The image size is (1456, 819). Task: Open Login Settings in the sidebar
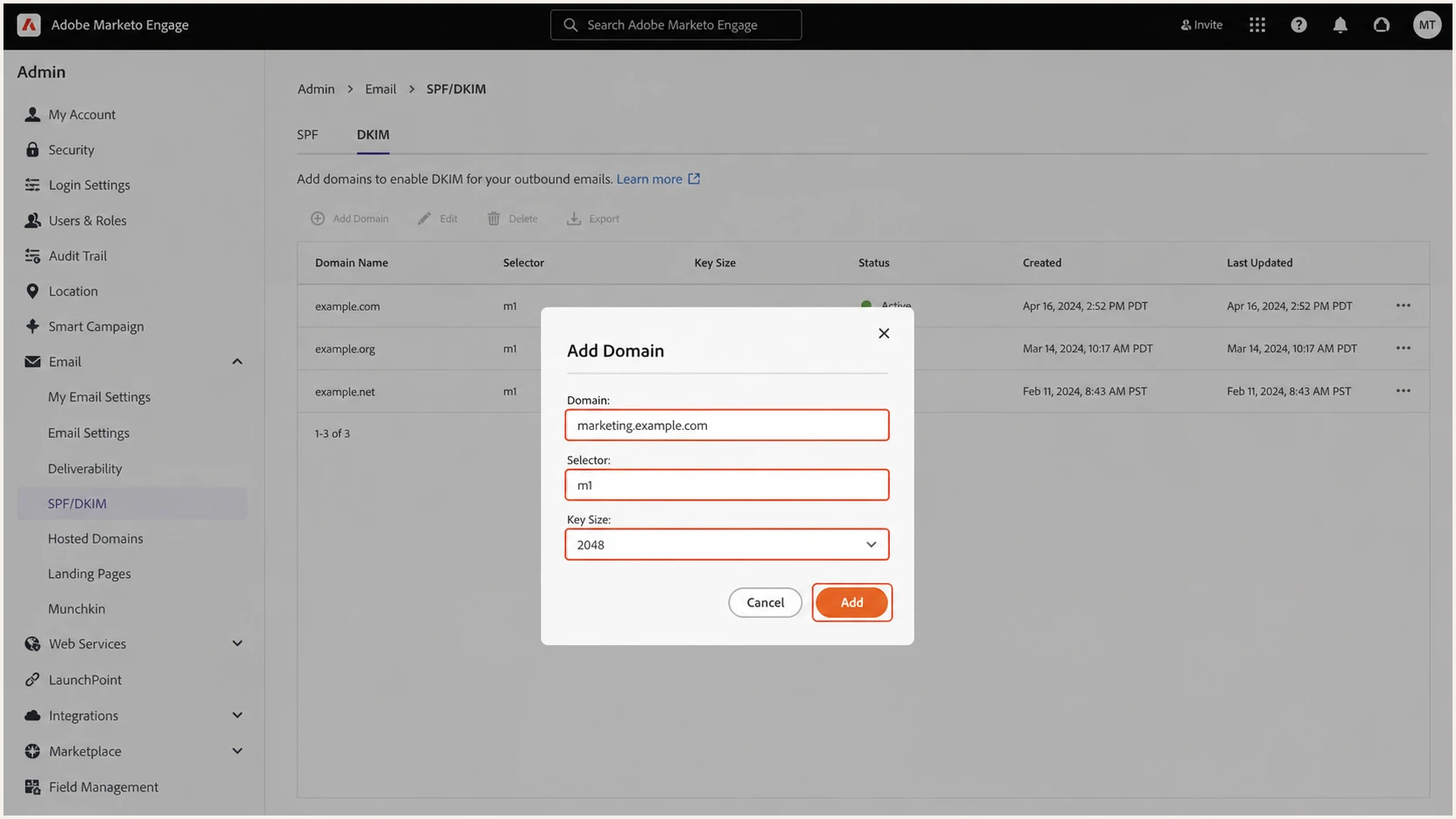click(x=89, y=185)
